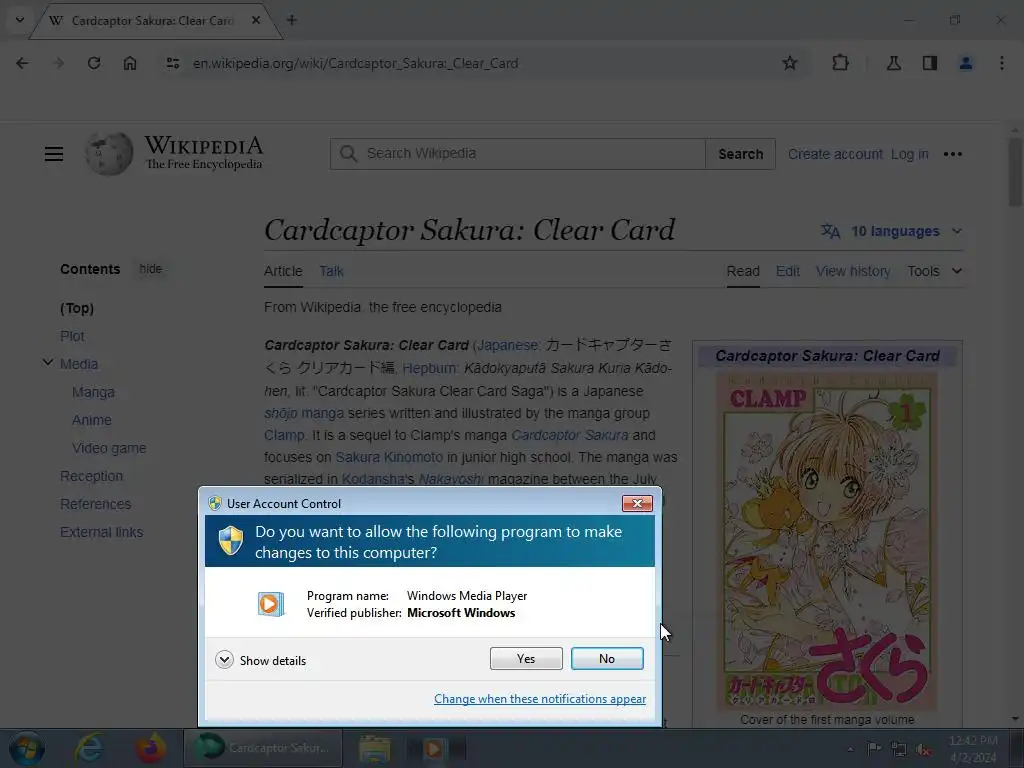
Task: Jump to (Top) in contents
Action: [x=77, y=308]
